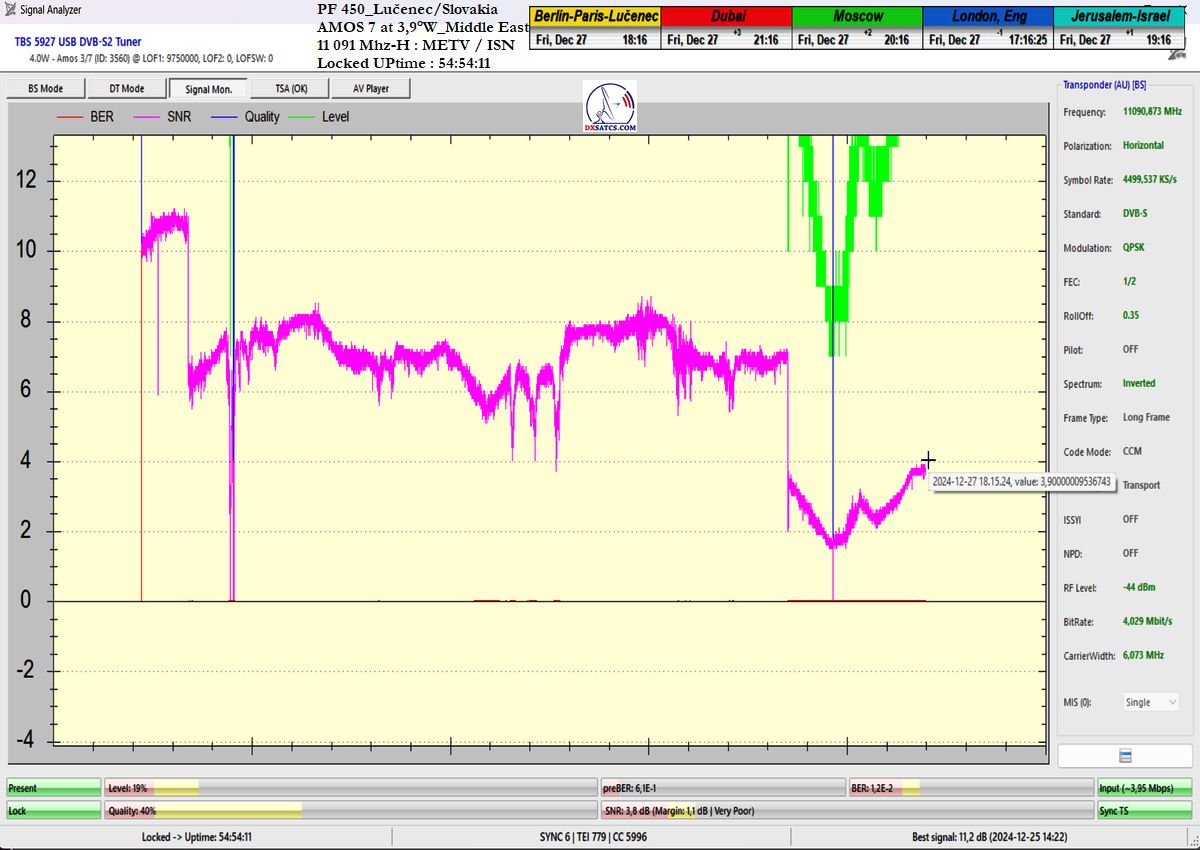This screenshot has width=1200, height=850.
Task: Click the DXSATCS.COM satellite logo
Action: pos(610,108)
